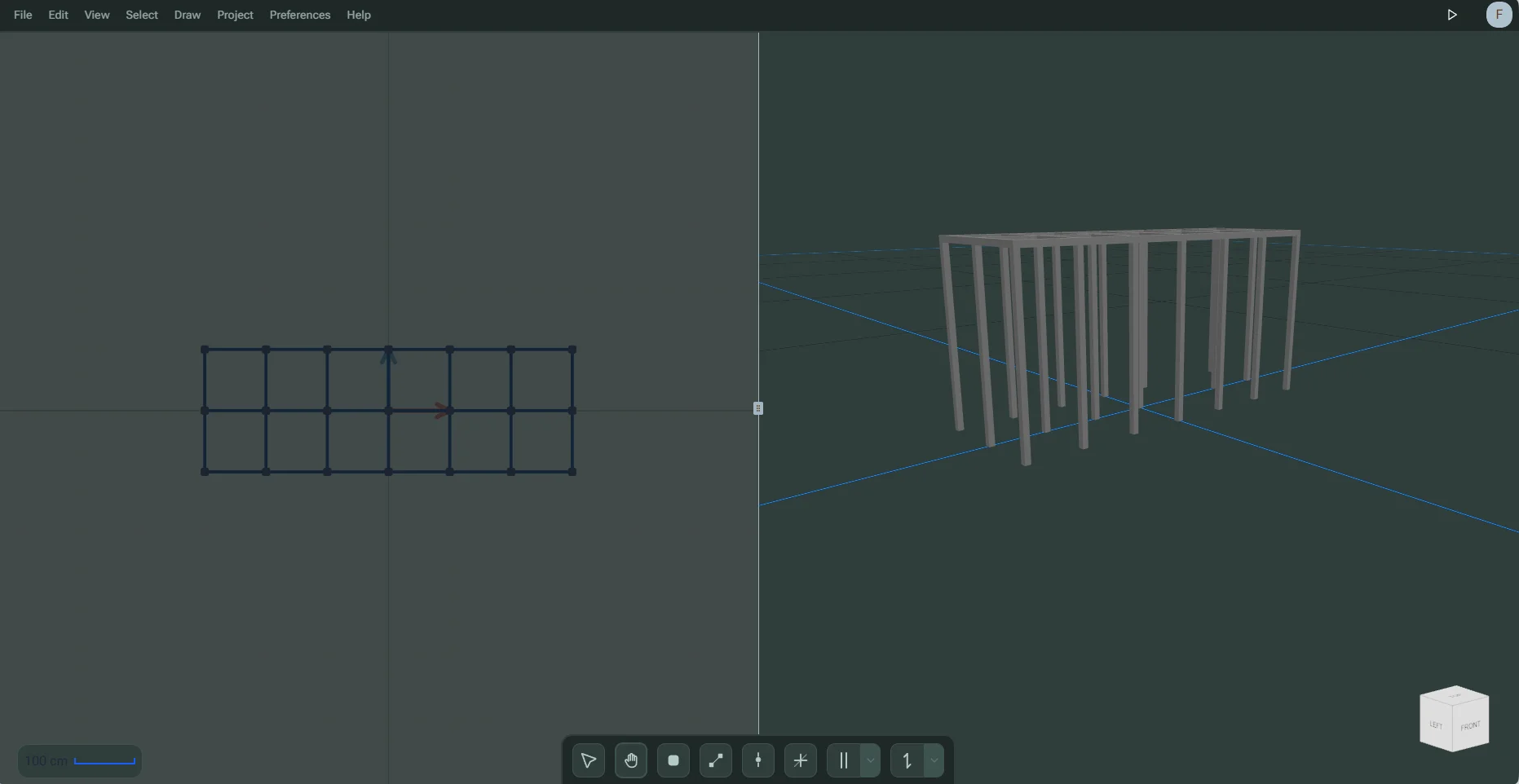Toggle the select tool active state

point(588,760)
